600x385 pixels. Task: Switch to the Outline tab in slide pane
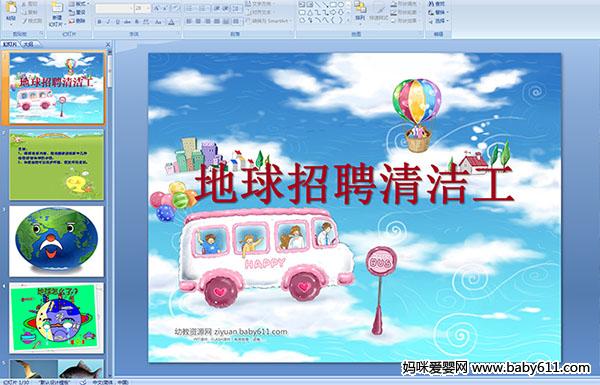point(28,44)
